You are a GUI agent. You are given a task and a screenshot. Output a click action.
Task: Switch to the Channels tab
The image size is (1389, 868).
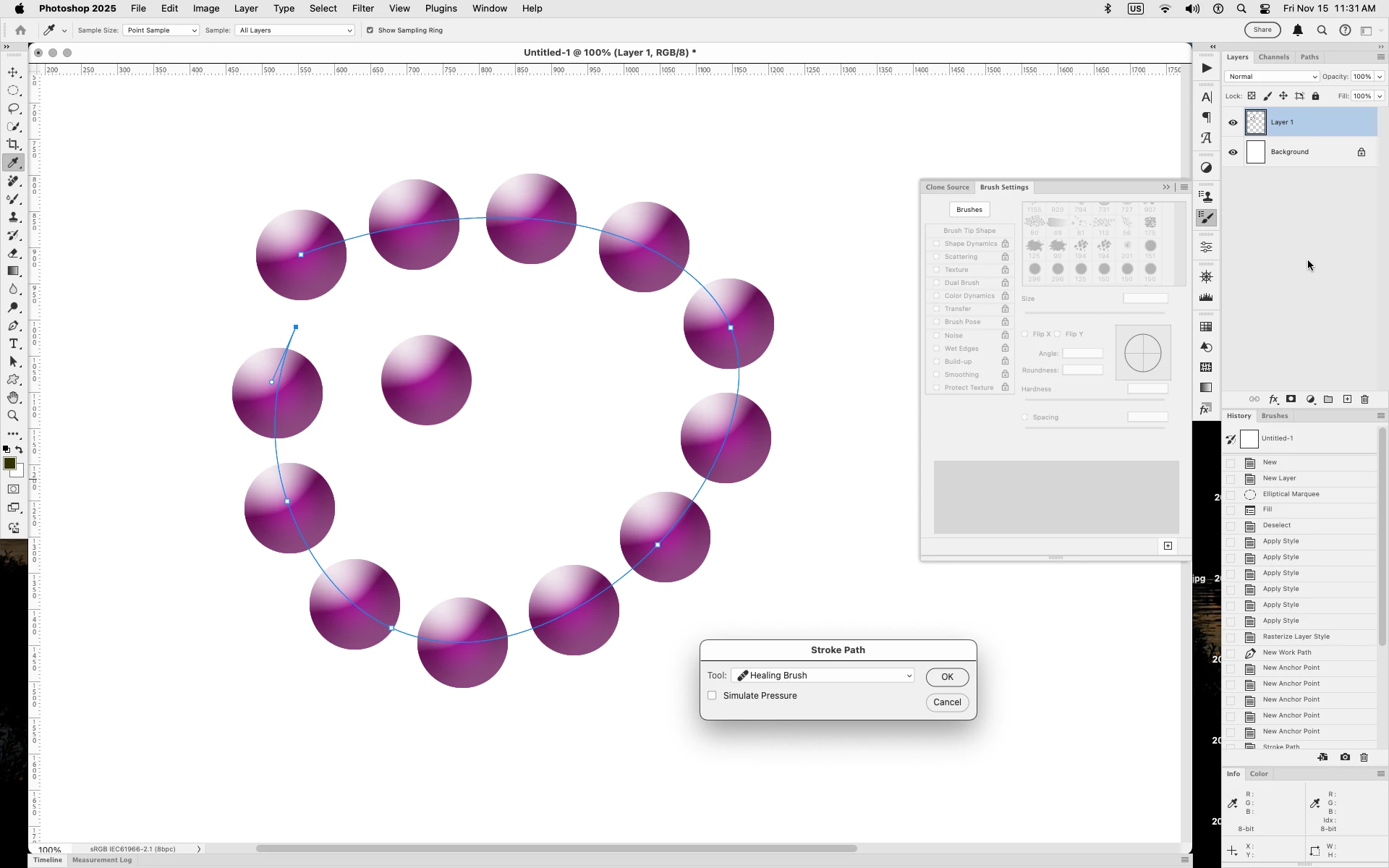(1273, 57)
